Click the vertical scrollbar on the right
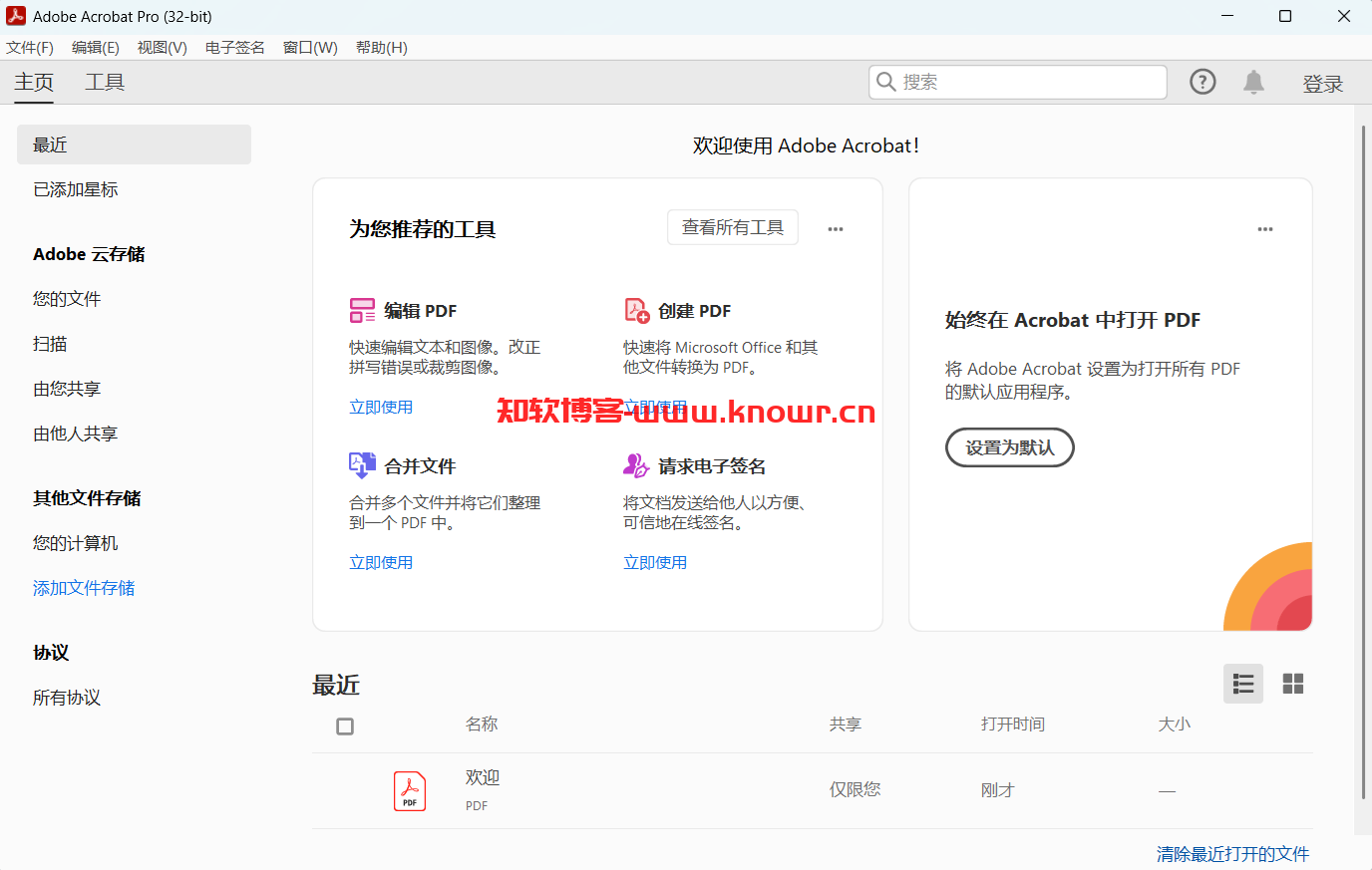 [x=1363, y=463]
